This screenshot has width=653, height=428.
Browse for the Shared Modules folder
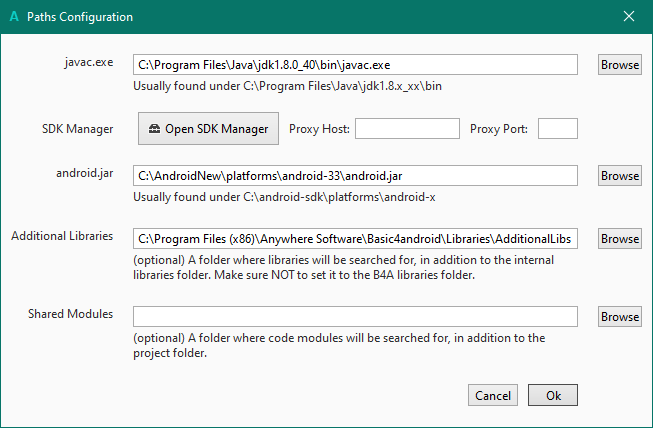[620, 316]
